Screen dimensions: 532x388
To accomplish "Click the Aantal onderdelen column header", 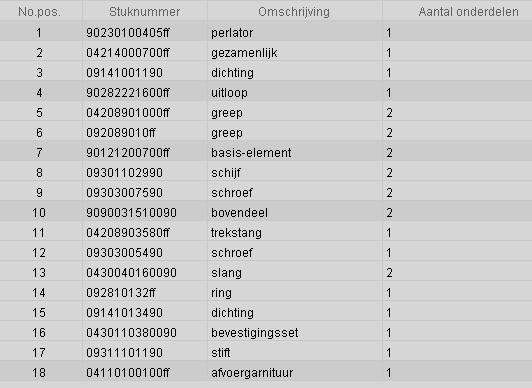I will point(457,11).
